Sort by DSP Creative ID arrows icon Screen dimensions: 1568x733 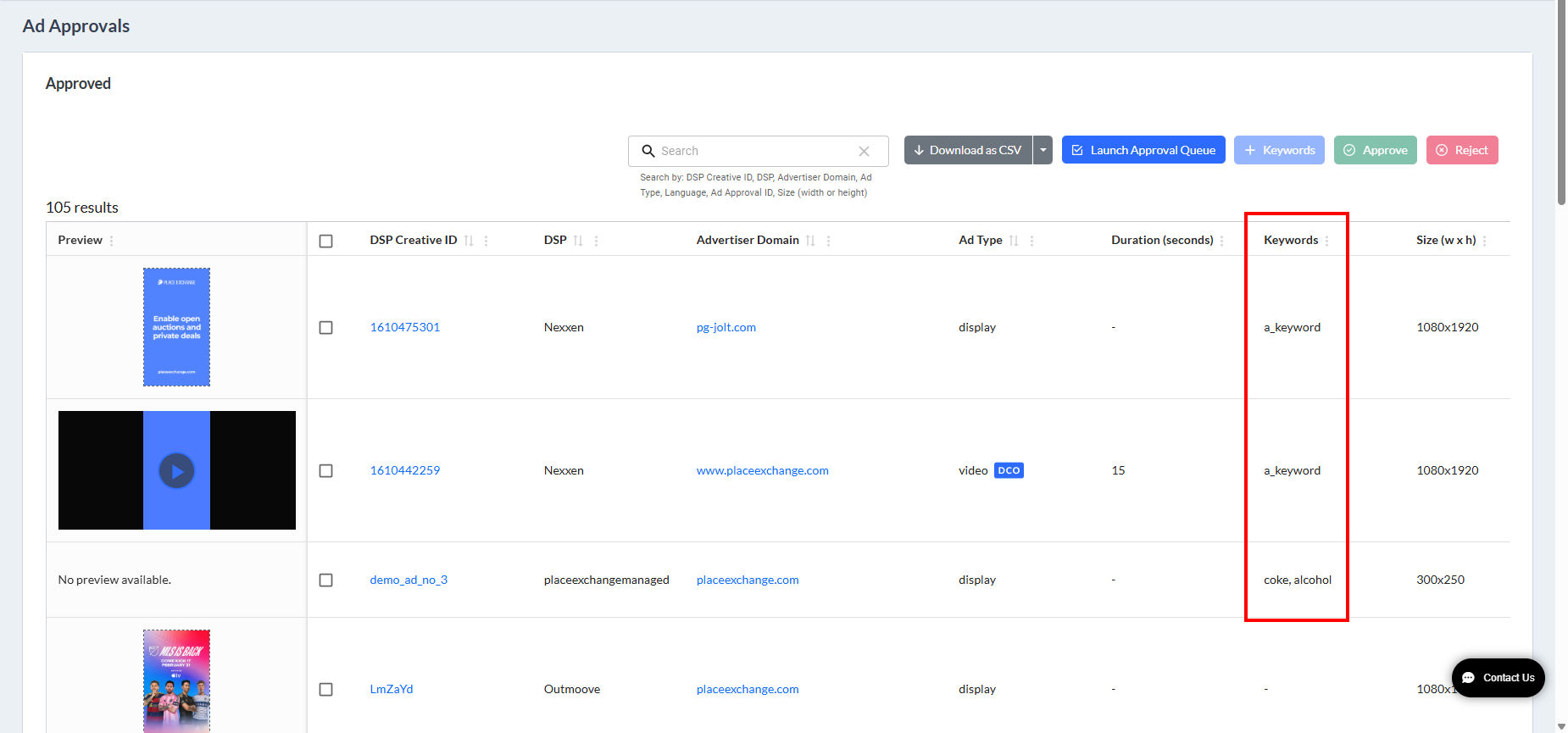469,241
